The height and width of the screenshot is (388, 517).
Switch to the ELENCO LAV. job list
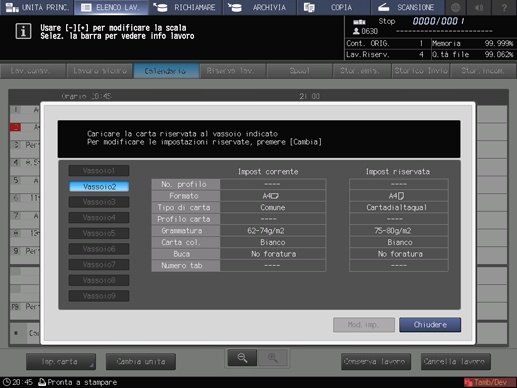point(111,7)
